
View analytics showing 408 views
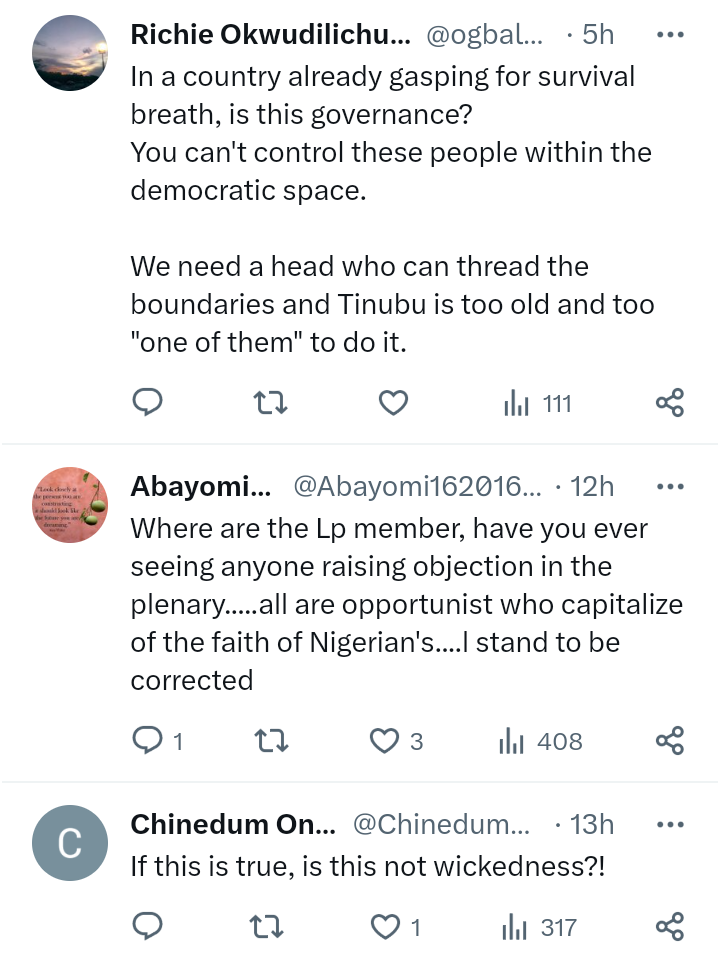click(540, 741)
